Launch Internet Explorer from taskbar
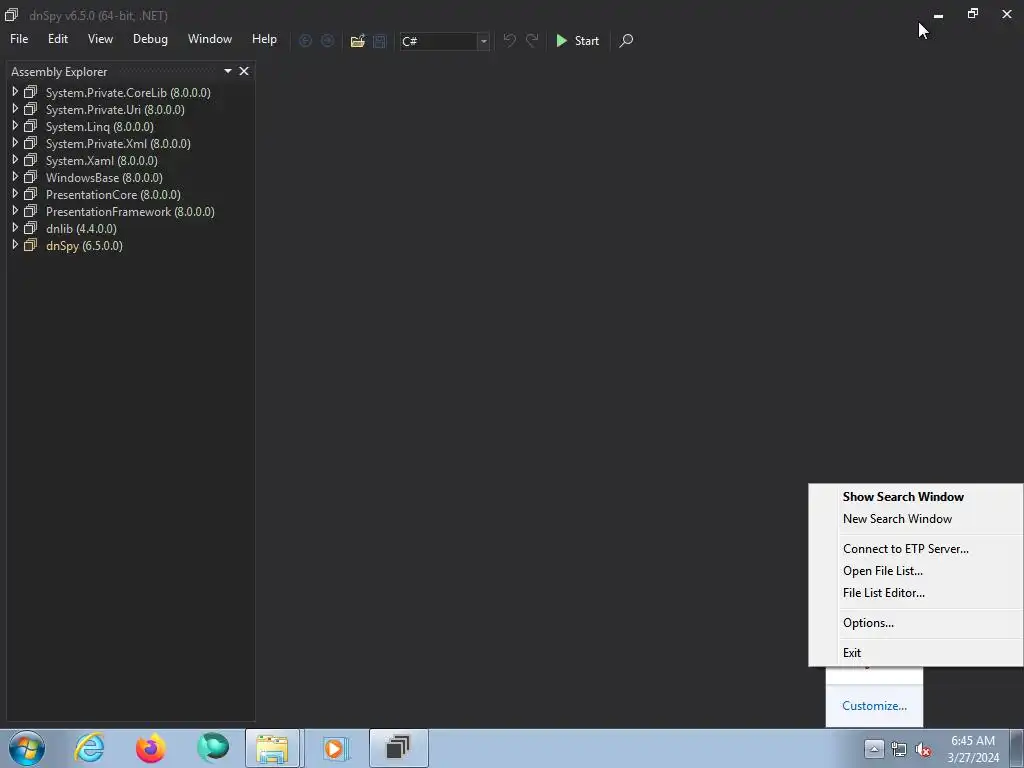This screenshot has width=1024, height=768. pos(89,748)
